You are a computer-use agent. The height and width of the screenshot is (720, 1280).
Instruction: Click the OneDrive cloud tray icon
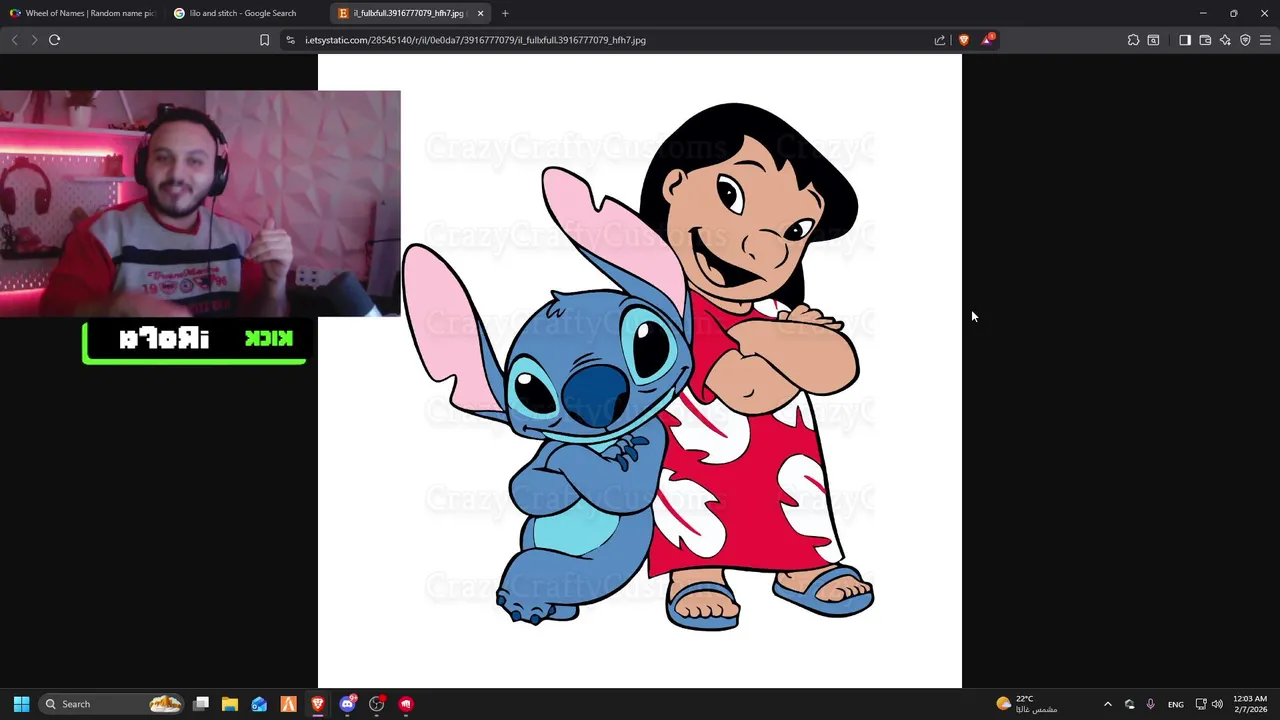coord(1130,704)
